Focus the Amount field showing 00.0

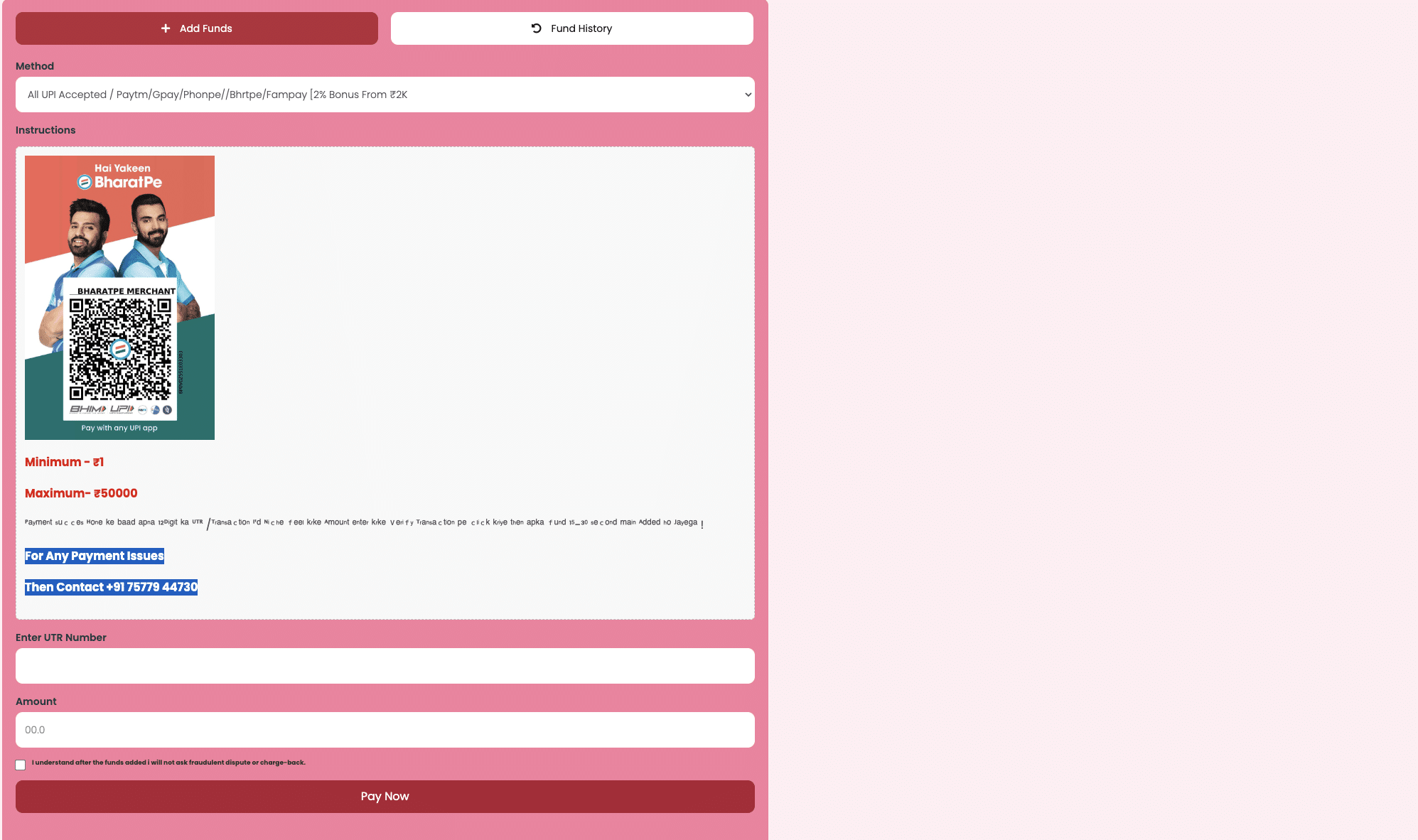[x=385, y=730]
